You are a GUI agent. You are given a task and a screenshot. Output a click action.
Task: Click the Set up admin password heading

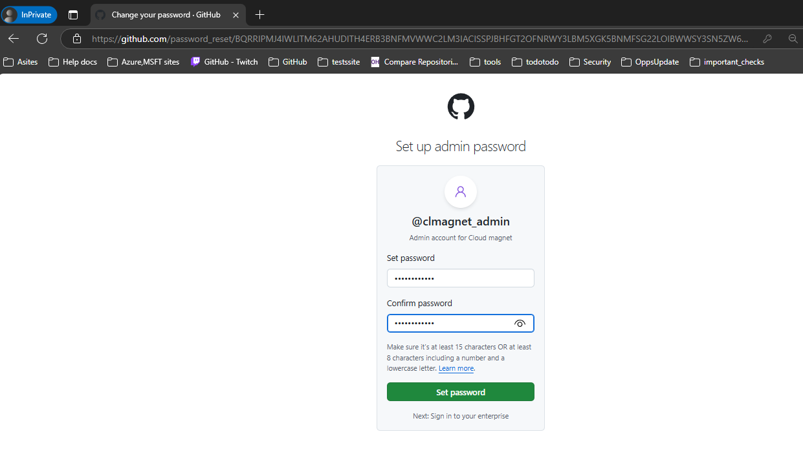[460, 146]
